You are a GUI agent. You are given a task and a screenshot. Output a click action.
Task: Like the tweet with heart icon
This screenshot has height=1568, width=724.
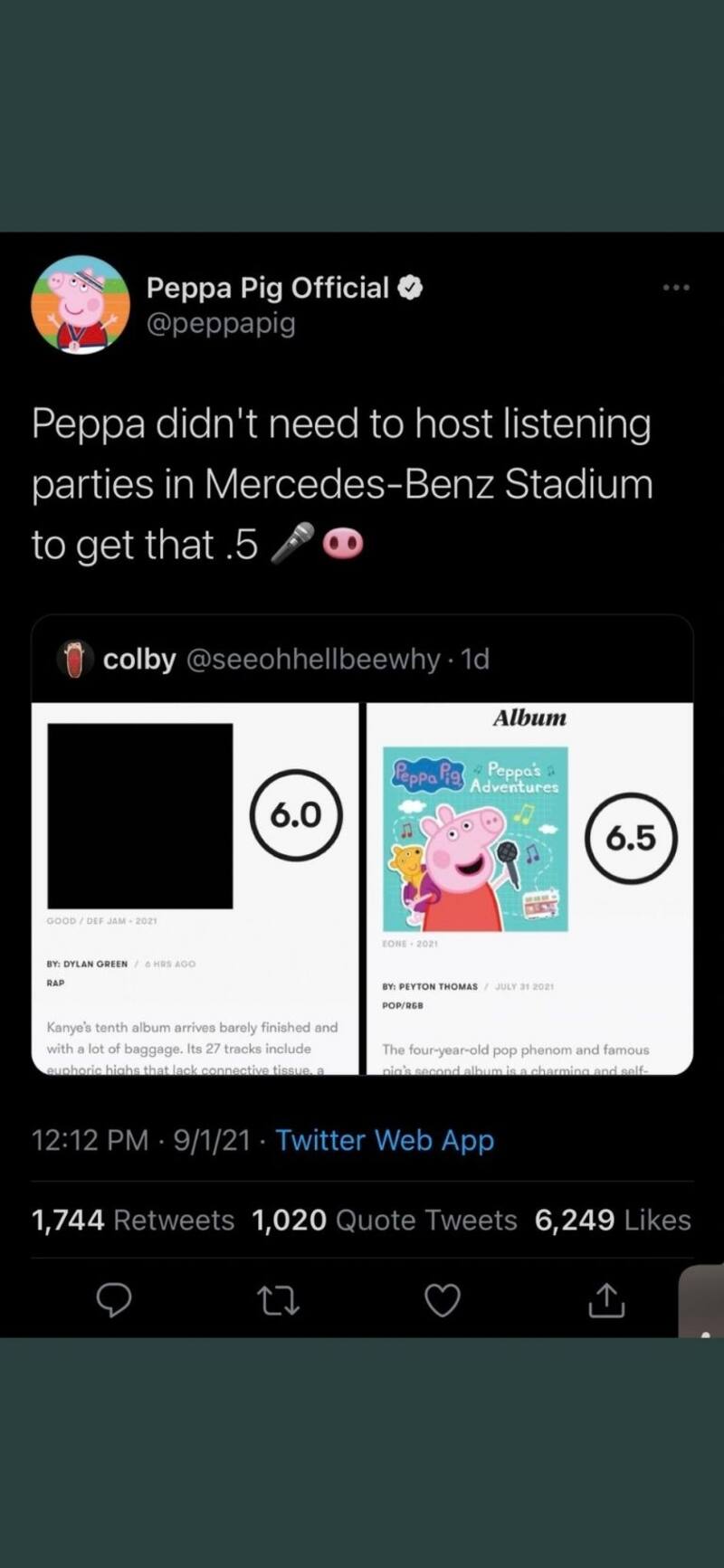(x=443, y=1300)
